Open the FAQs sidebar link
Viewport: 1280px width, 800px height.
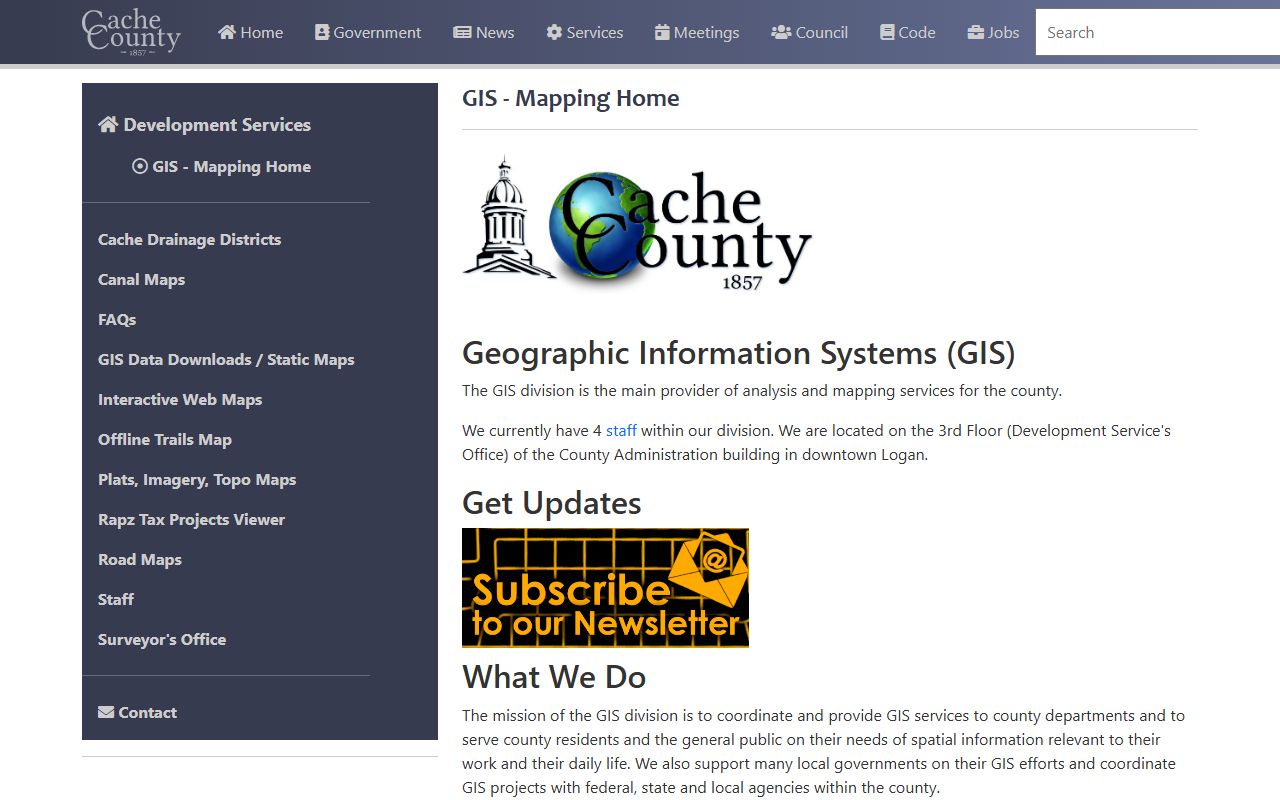117,319
